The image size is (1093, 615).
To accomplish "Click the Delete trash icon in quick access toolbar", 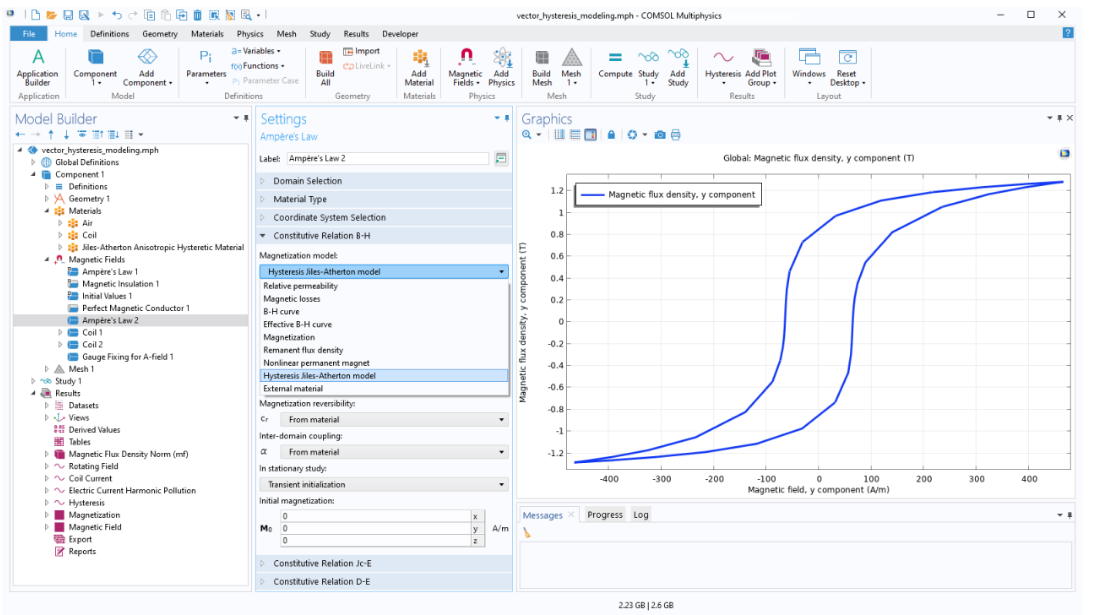I will (x=198, y=15).
